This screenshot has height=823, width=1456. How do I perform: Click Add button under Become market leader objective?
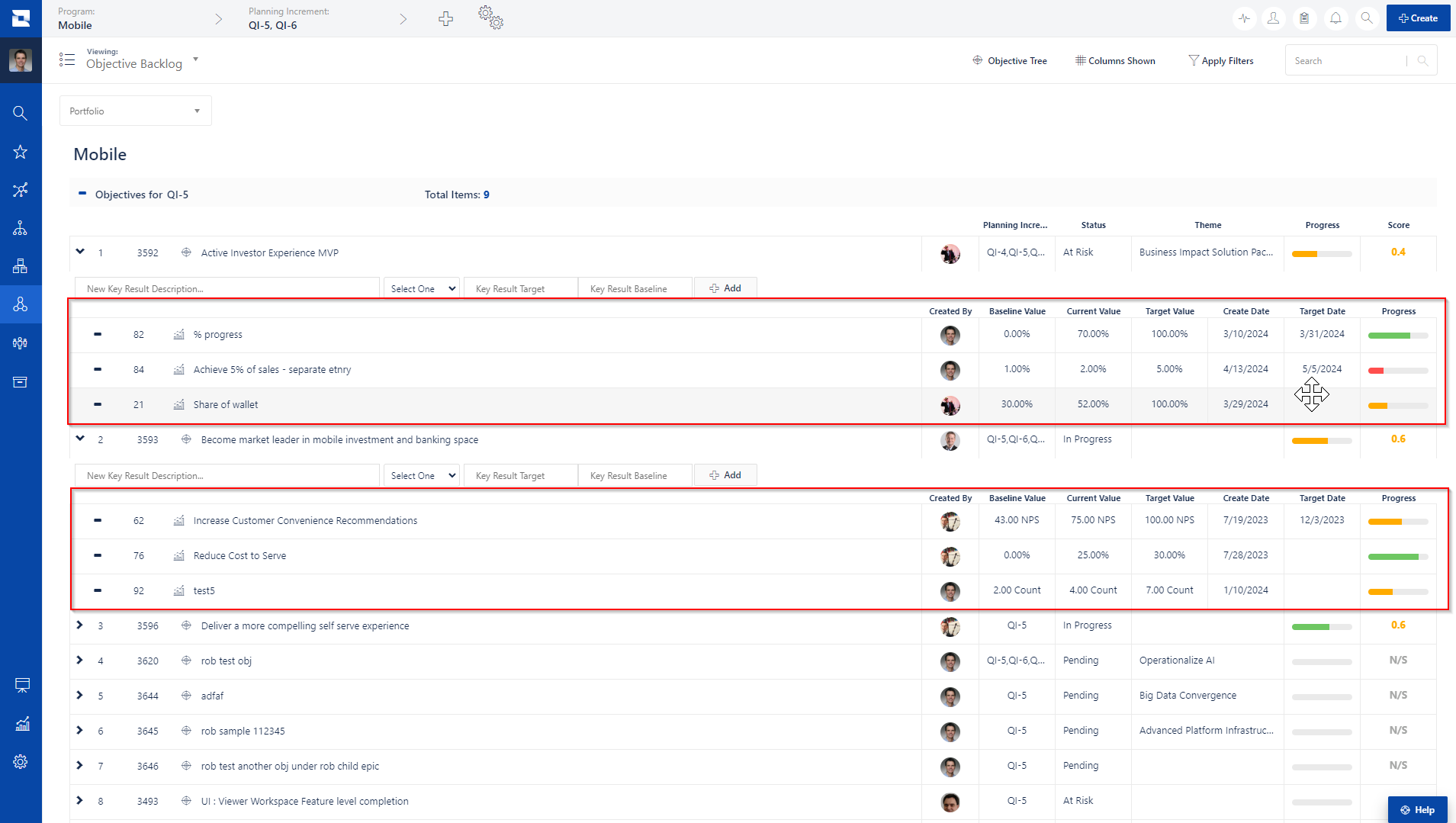[725, 475]
